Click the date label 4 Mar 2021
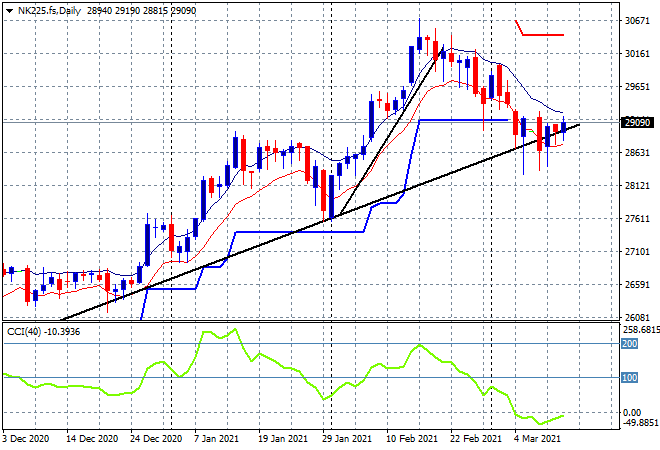Viewport: 660px width, 450px height. [537, 439]
